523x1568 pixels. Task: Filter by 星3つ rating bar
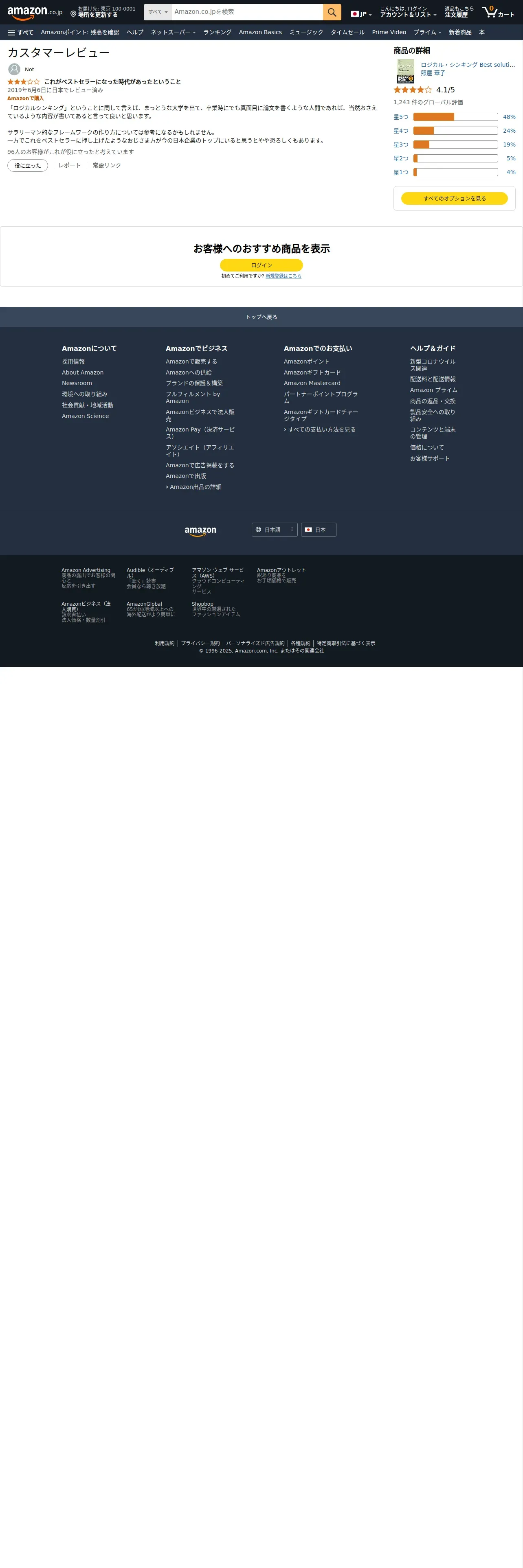[x=454, y=145]
